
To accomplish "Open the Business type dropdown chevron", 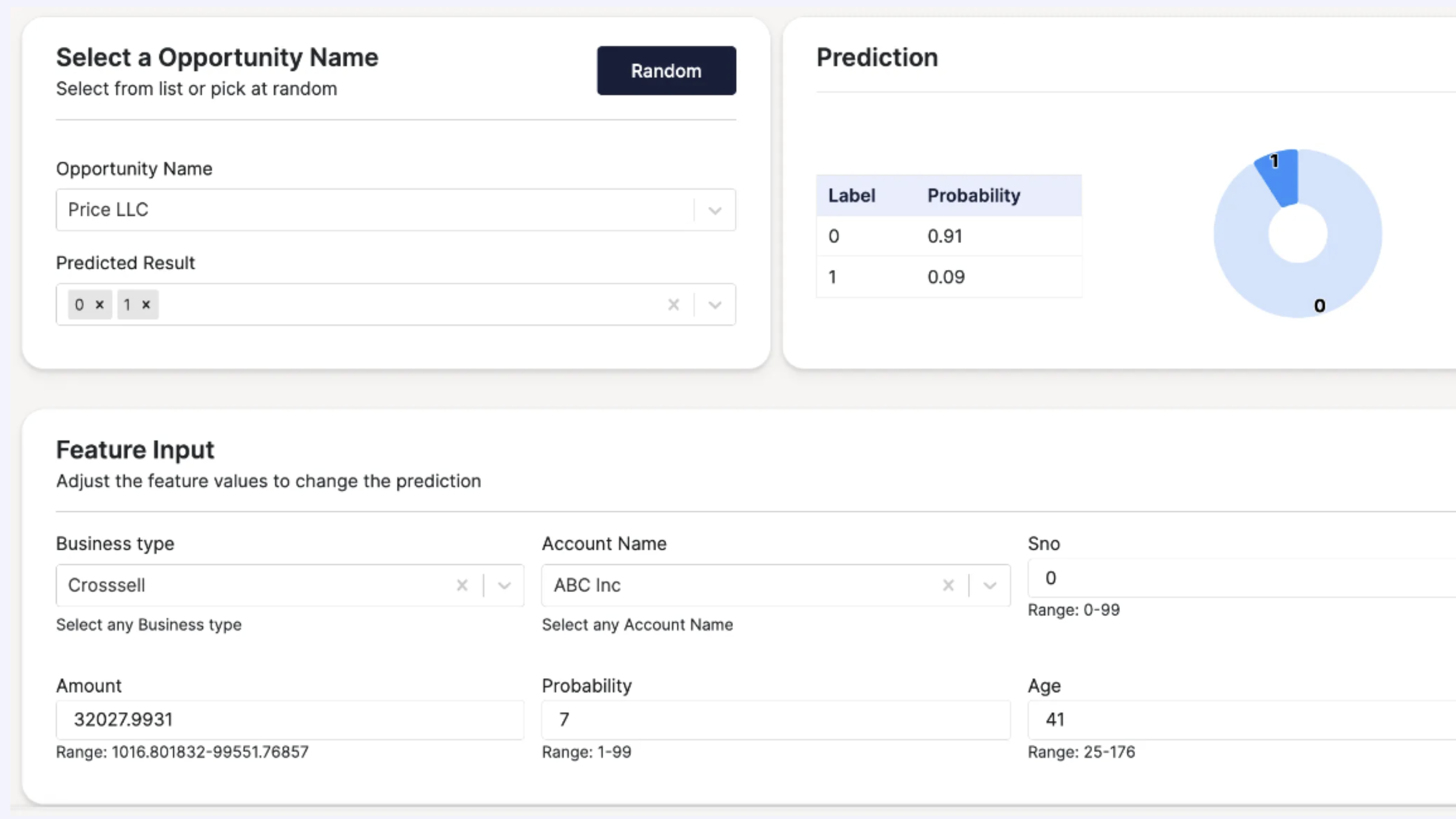I will pyautogui.click(x=504, y=585).
